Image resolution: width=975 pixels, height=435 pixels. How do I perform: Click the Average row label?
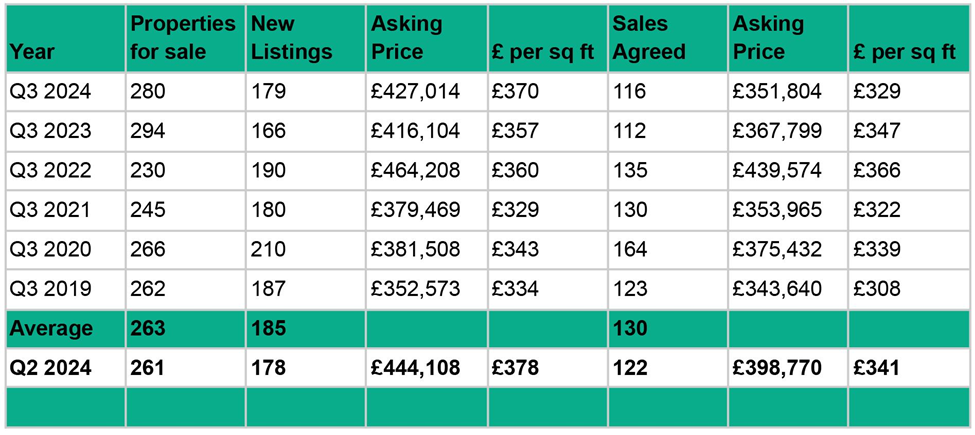(x=50, y=329)
